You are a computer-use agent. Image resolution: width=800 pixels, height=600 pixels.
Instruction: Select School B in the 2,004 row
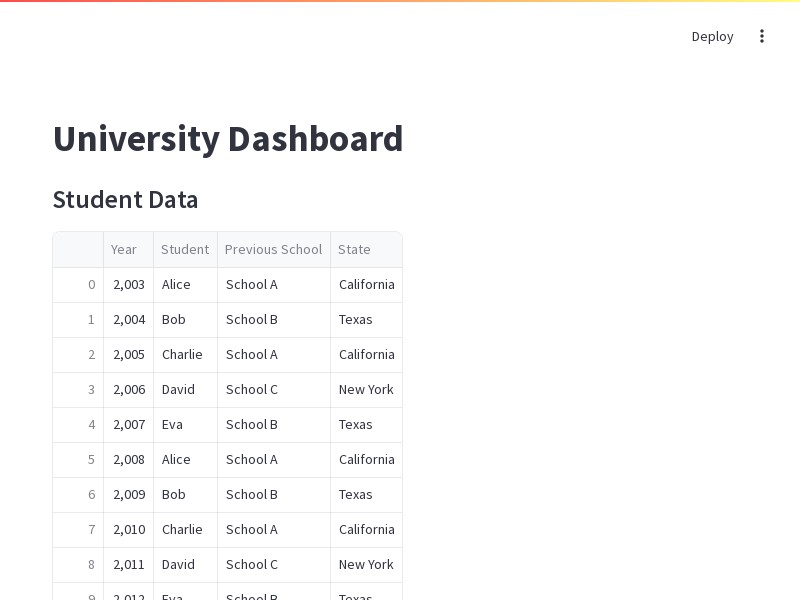point(274,320)
